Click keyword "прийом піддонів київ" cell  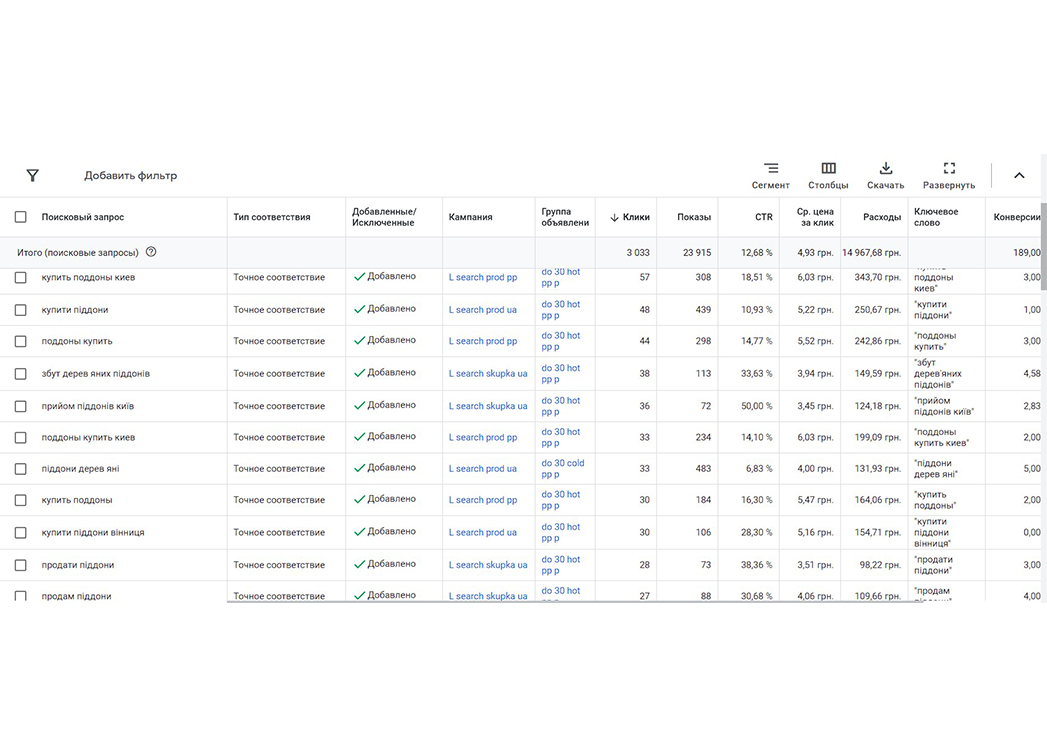click(x=944, y=406)
